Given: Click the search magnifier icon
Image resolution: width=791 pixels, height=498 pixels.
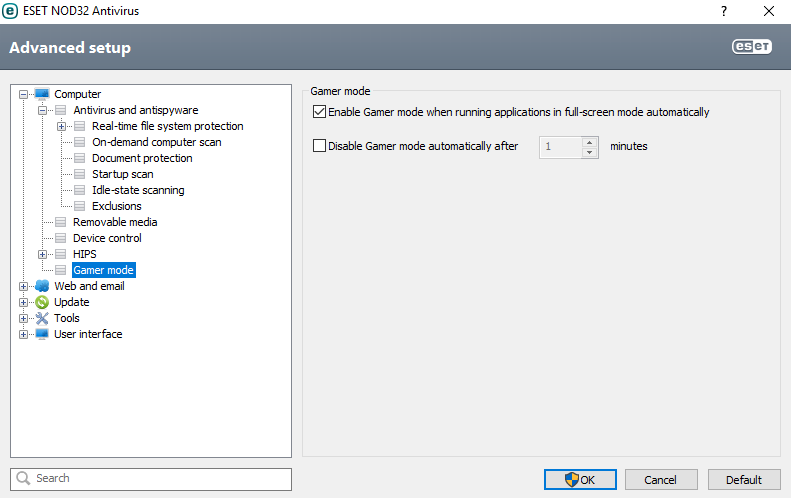Looking at the screenshot, I should coord(23,479).
